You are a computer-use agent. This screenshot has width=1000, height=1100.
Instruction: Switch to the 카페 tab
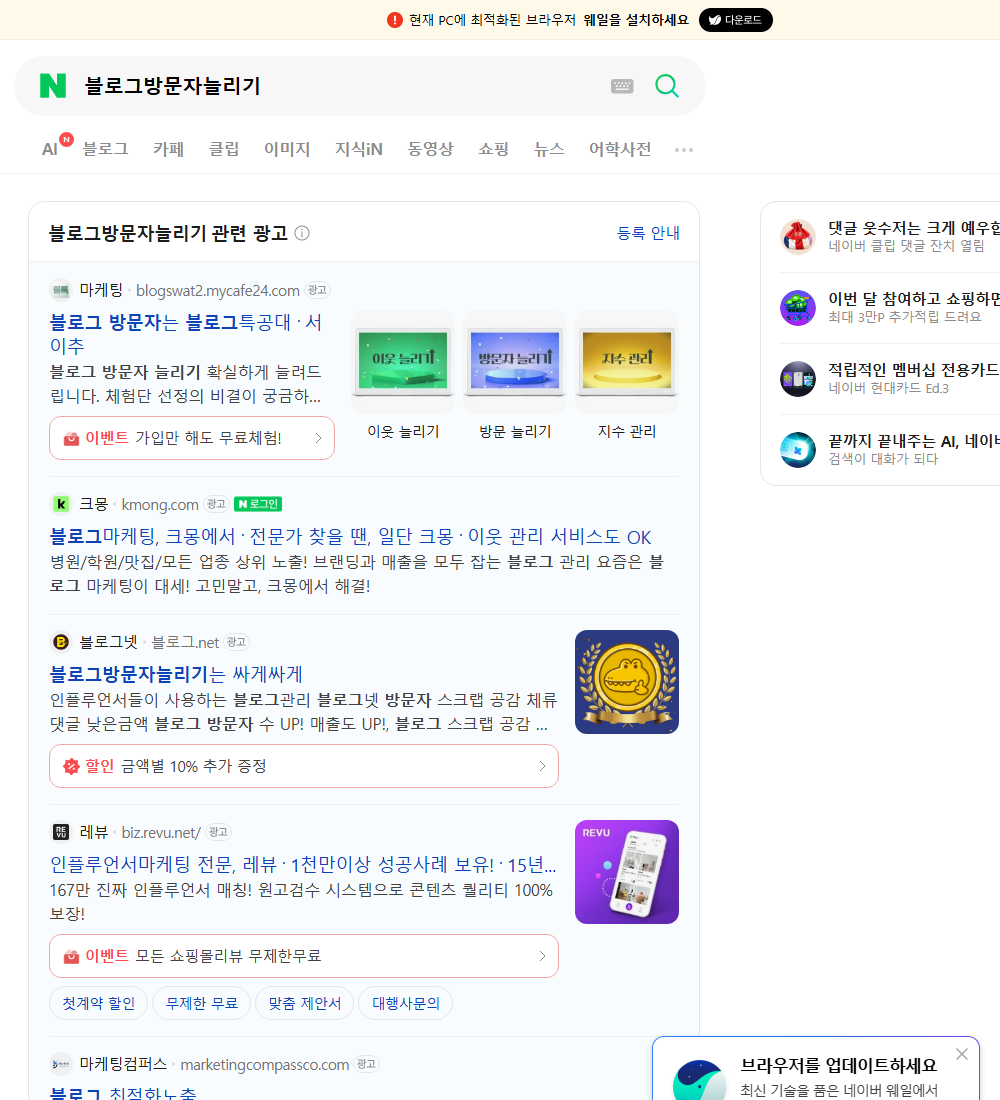tap(168, 149)
